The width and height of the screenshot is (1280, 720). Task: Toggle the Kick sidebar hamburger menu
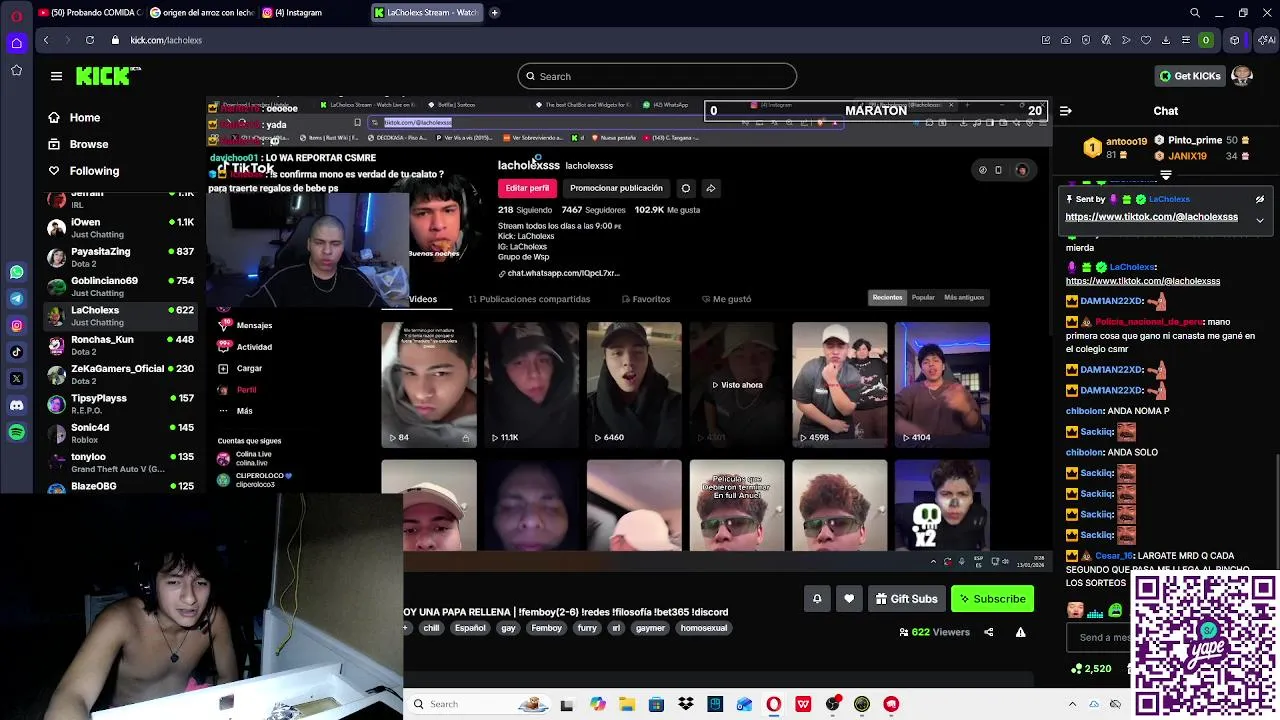coord(56,76)
